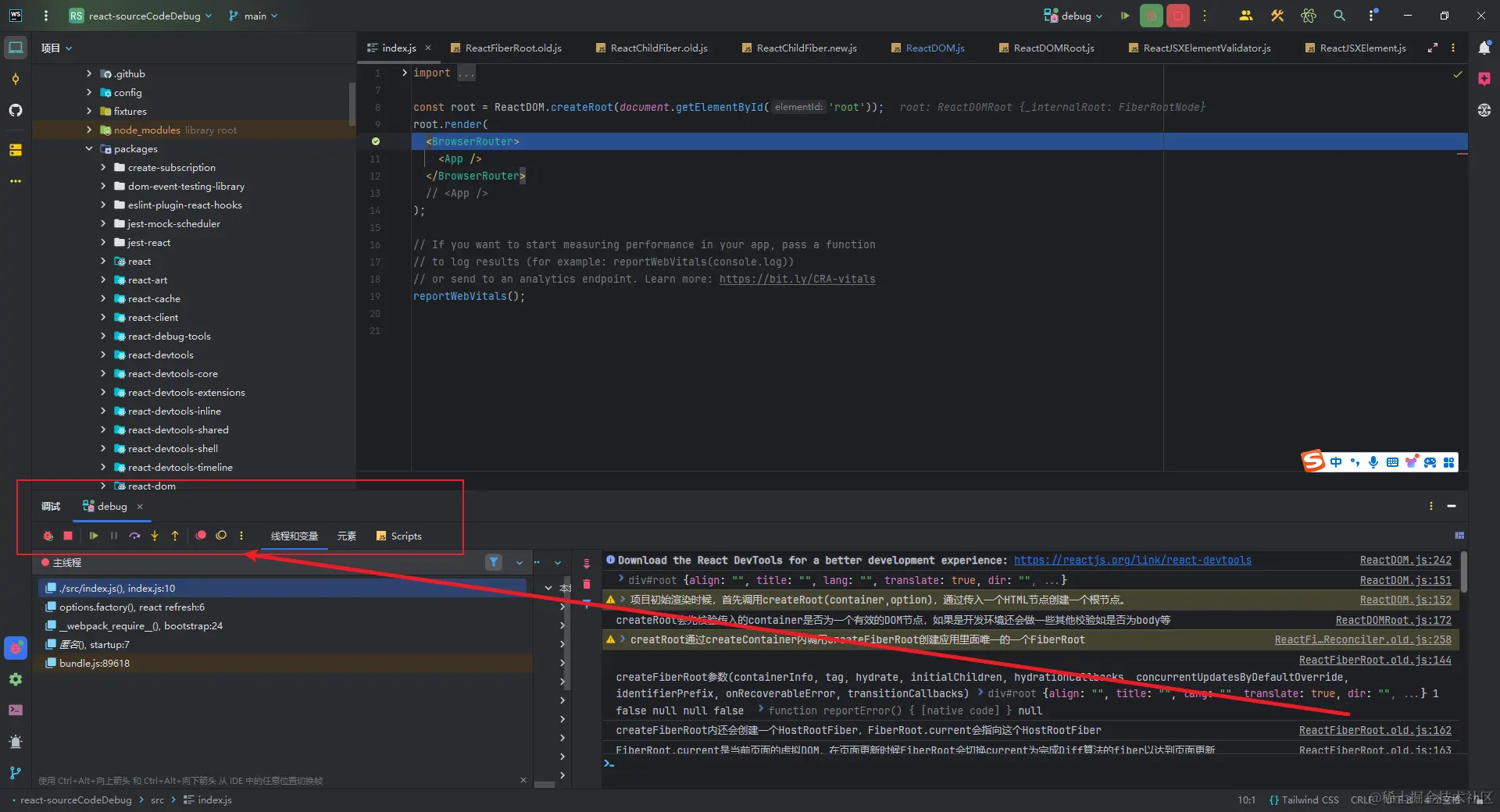The height and width of the screenshot is (812, 1500).
Task: Open the Project tool window icon
Action: point(16,48)
